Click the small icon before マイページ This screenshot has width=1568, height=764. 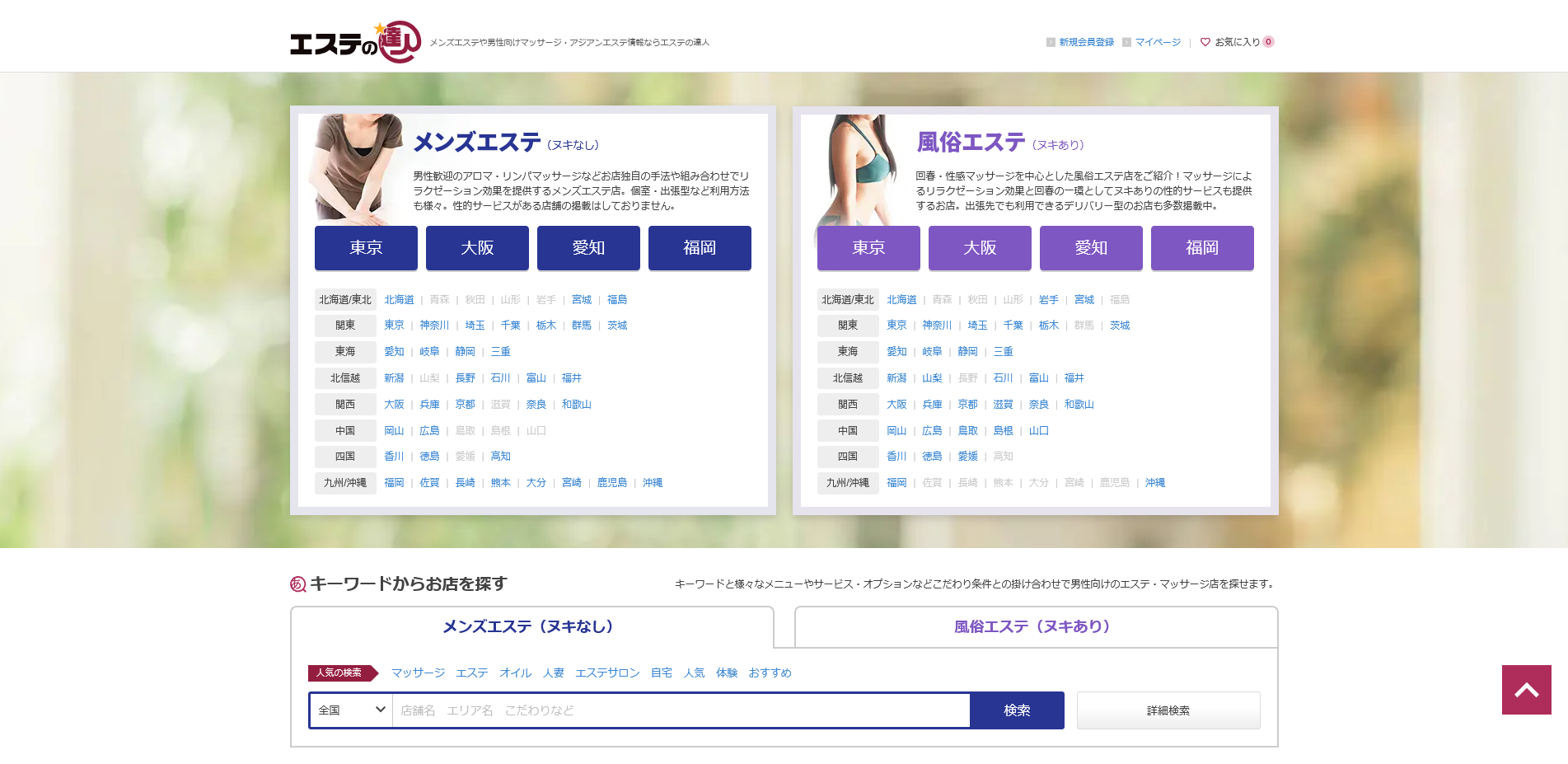(x=1126, y=42)
